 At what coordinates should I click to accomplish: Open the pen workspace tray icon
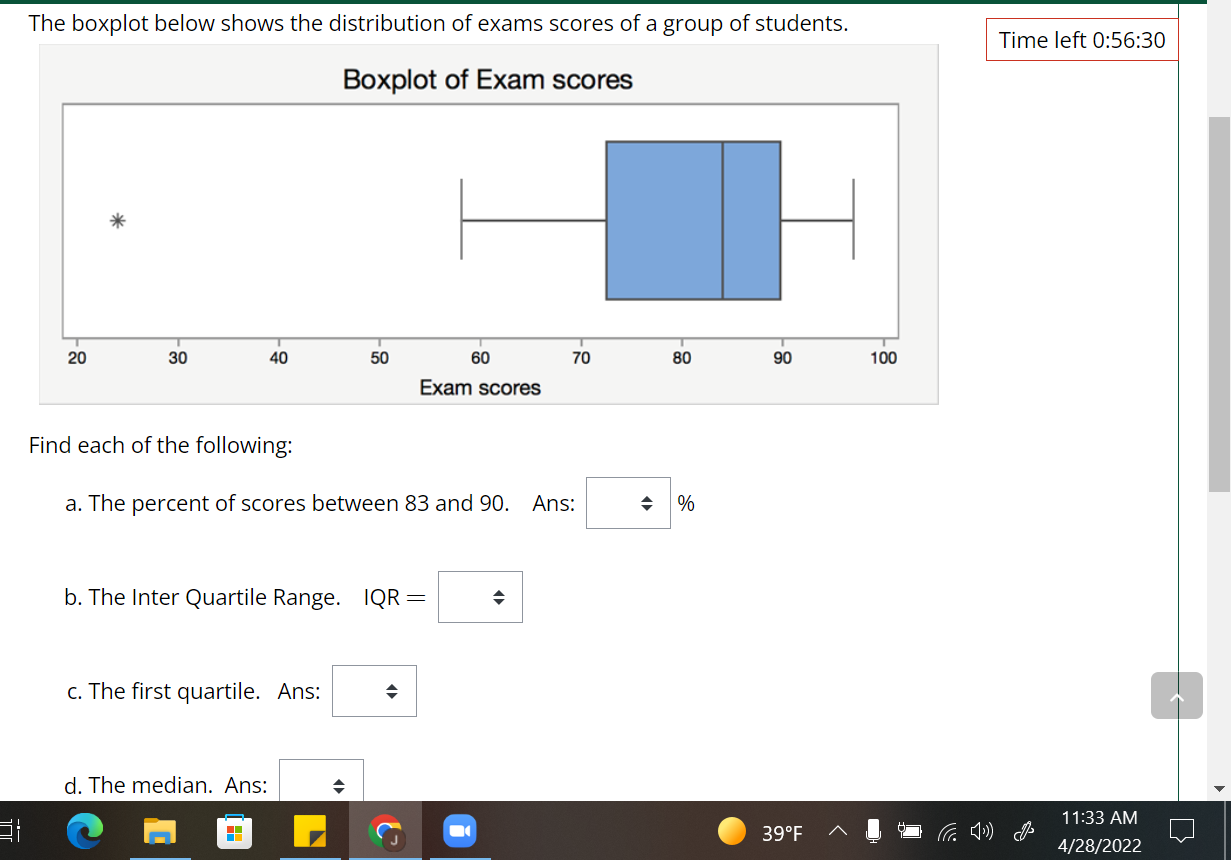[x=1024, y=832]
